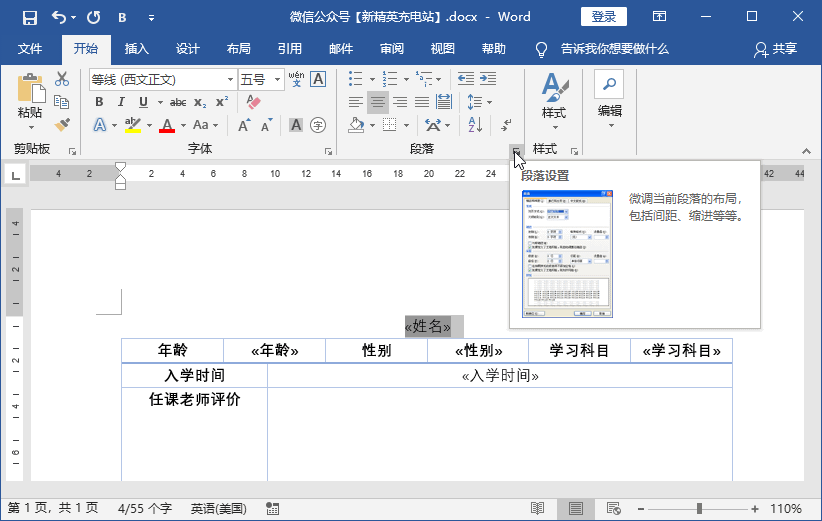Click the Clear All Formatting eraser icon

tap(253, 102)
